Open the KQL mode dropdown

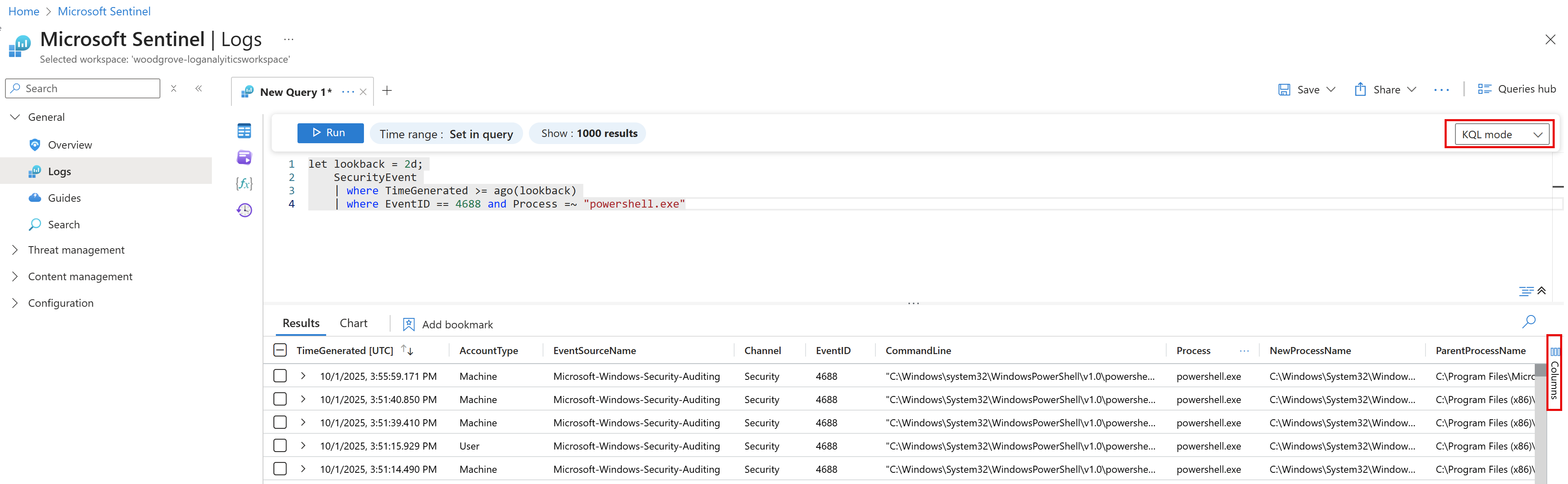point(1501,134)
